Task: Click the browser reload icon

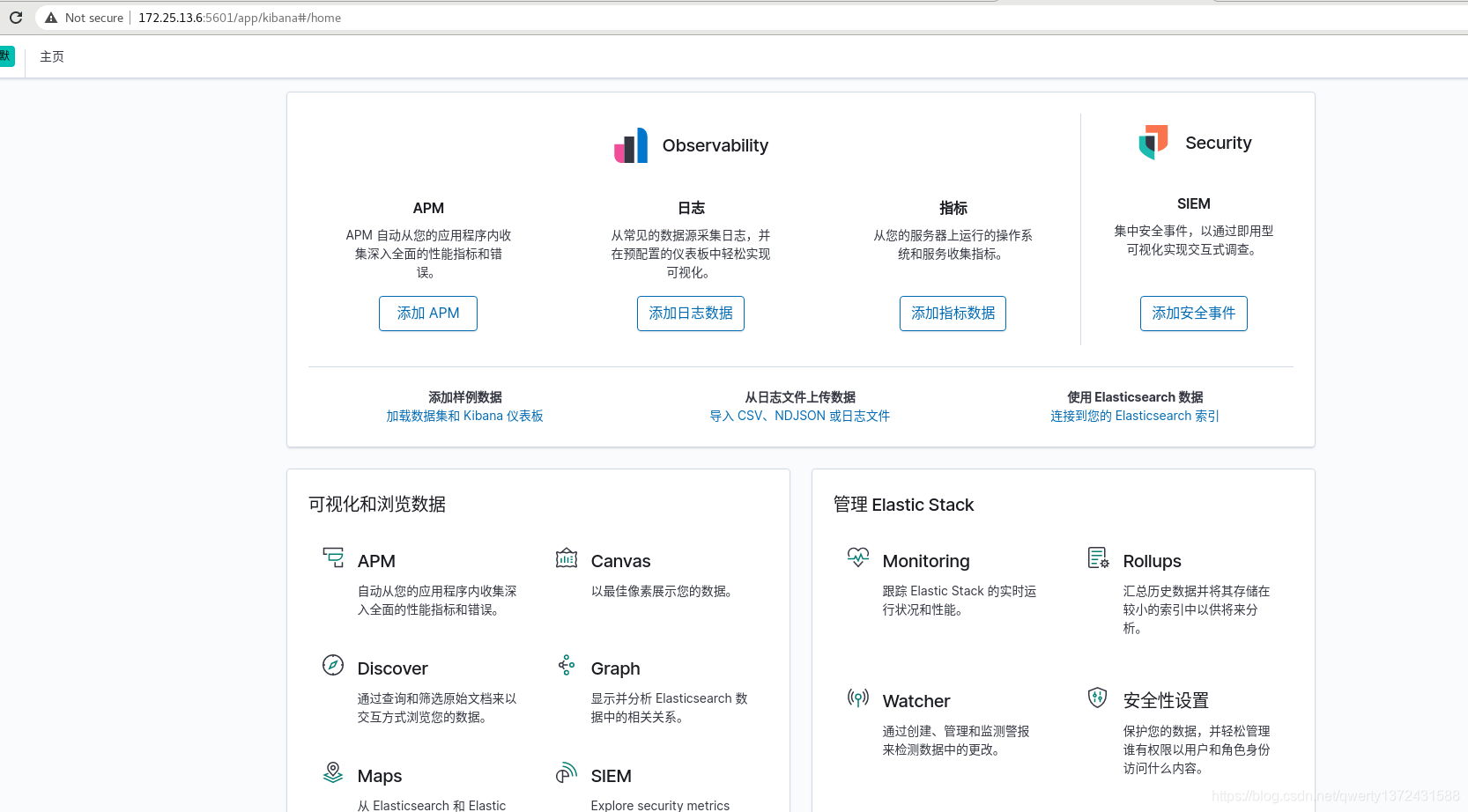Action: 15,18
